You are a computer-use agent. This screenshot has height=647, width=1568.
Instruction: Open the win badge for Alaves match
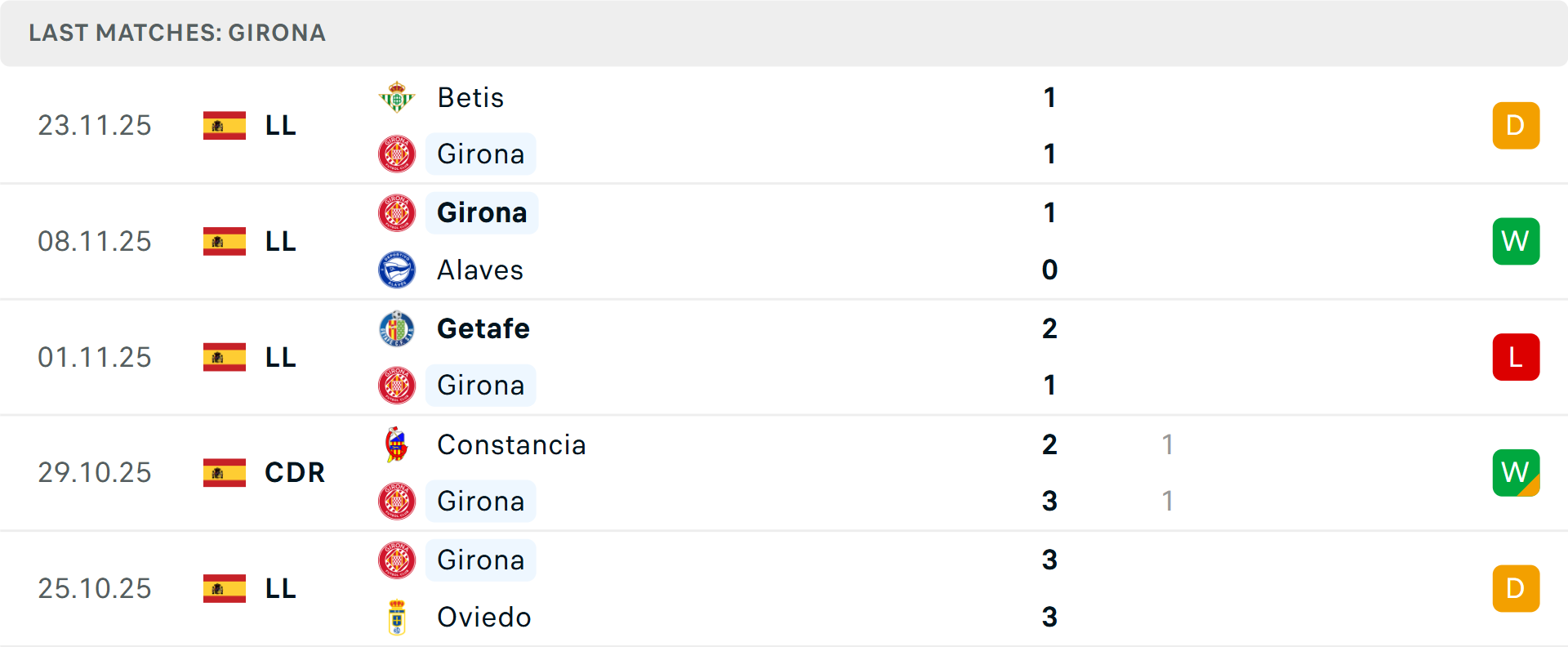click(1516, 241)
